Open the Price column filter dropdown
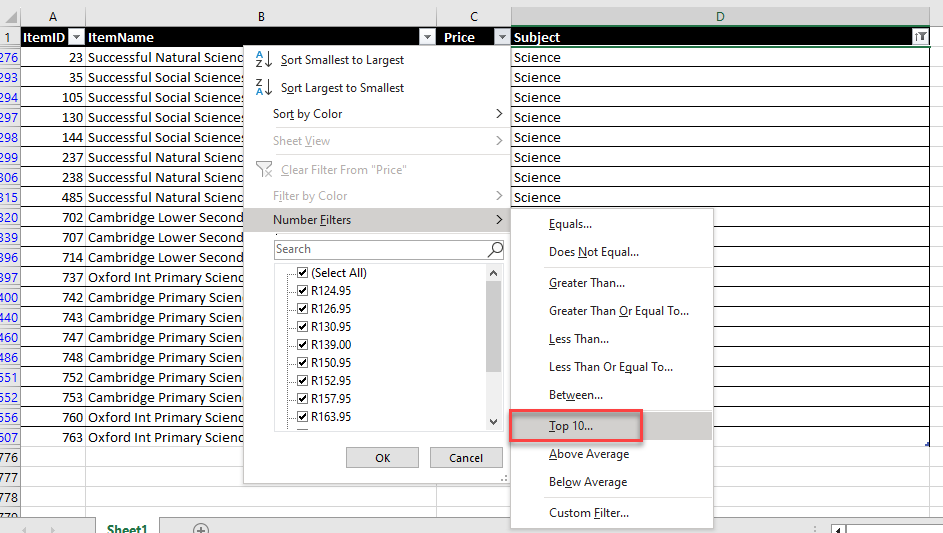The image size is (943, 533). pos(502,37)
